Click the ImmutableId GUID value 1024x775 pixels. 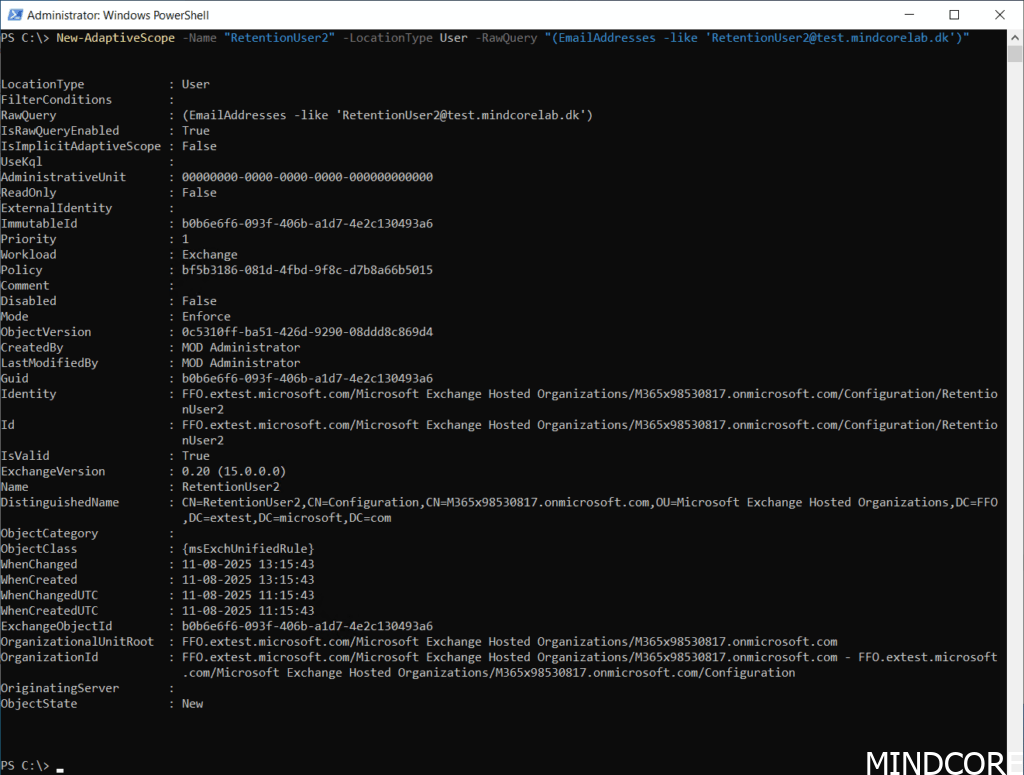[307, 223]
